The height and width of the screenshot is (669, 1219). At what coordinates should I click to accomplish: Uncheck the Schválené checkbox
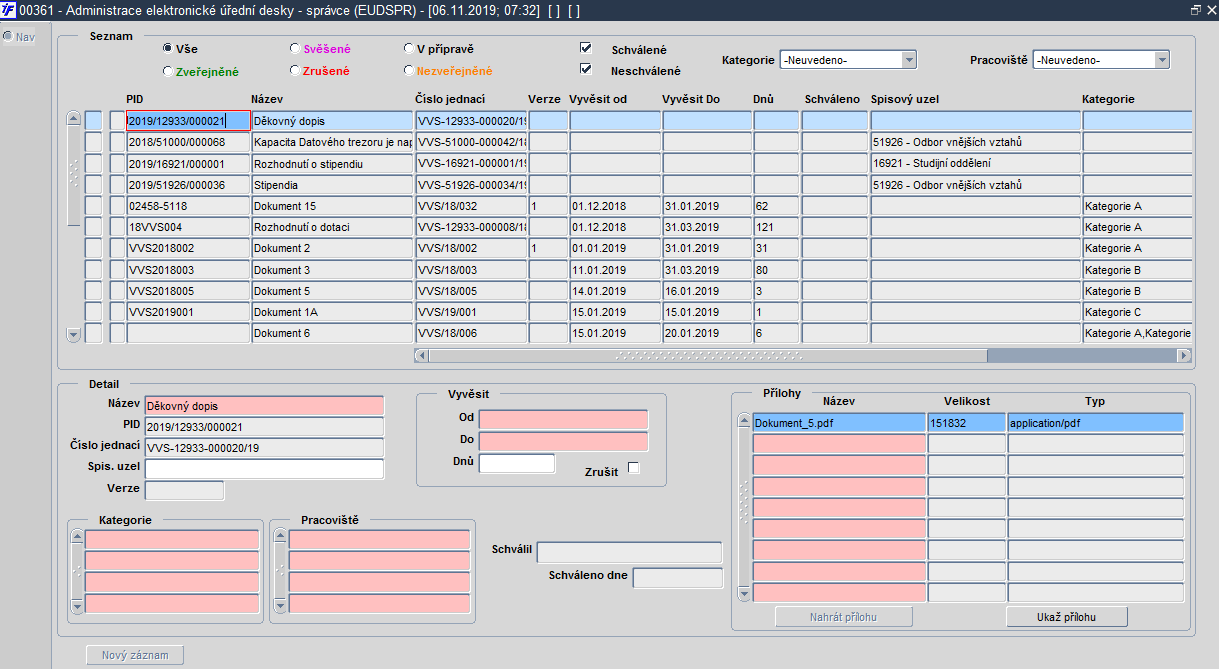click(586, 48)
